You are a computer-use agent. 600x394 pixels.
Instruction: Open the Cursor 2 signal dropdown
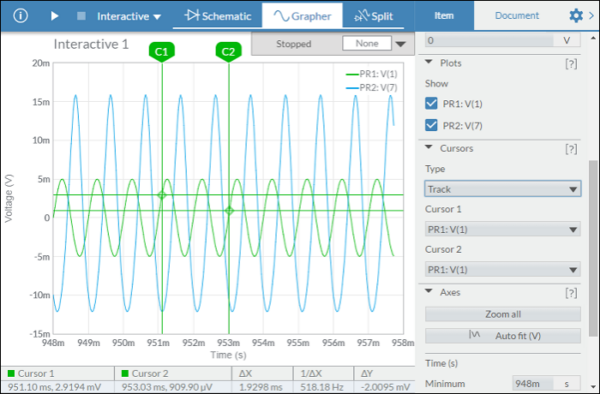point(502,270)
